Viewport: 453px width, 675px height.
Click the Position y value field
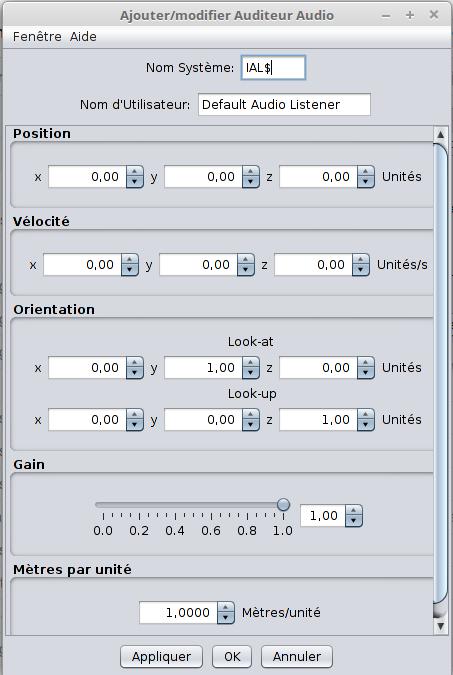click(x=203, y=176)
